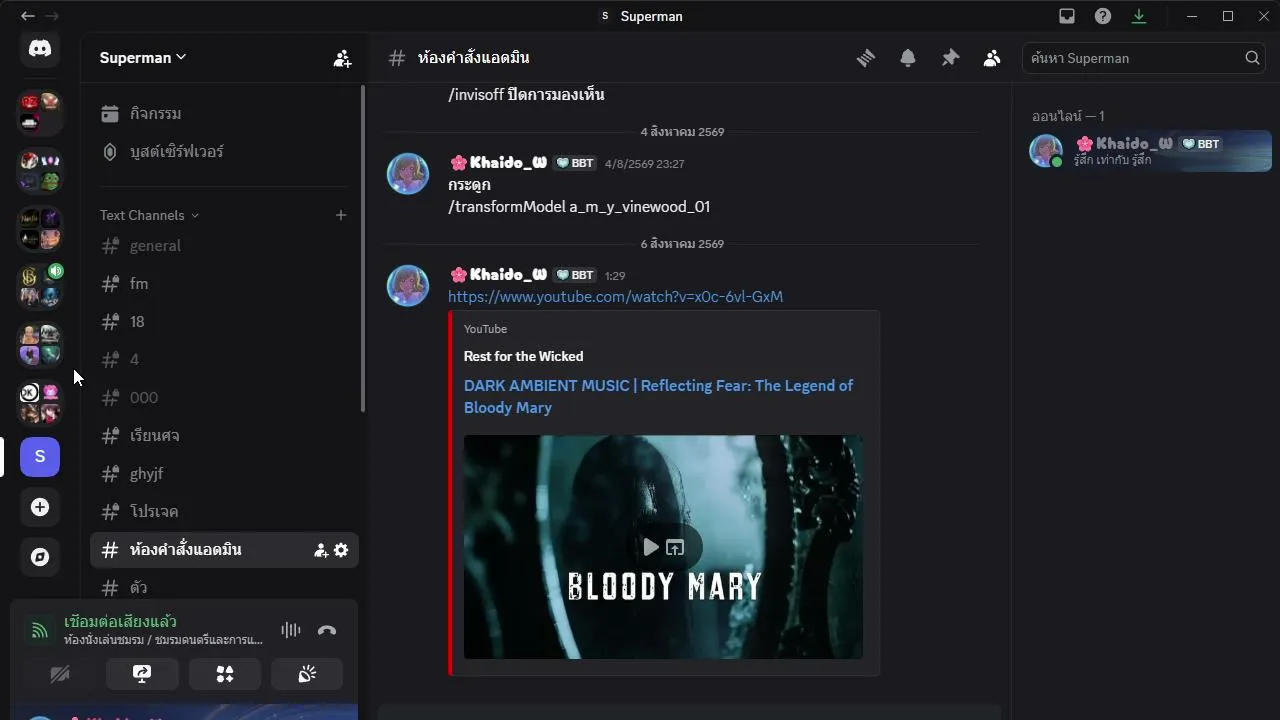
Task: Collapse the Text Channels category
Action: [149, 215]
